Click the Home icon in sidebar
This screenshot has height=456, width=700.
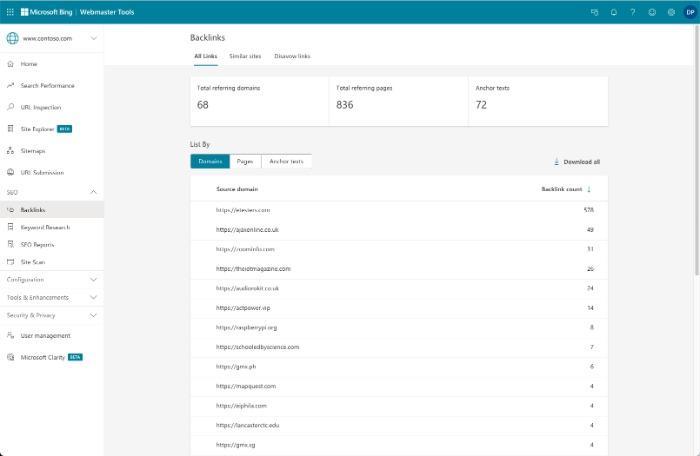(x=11, y=64)
